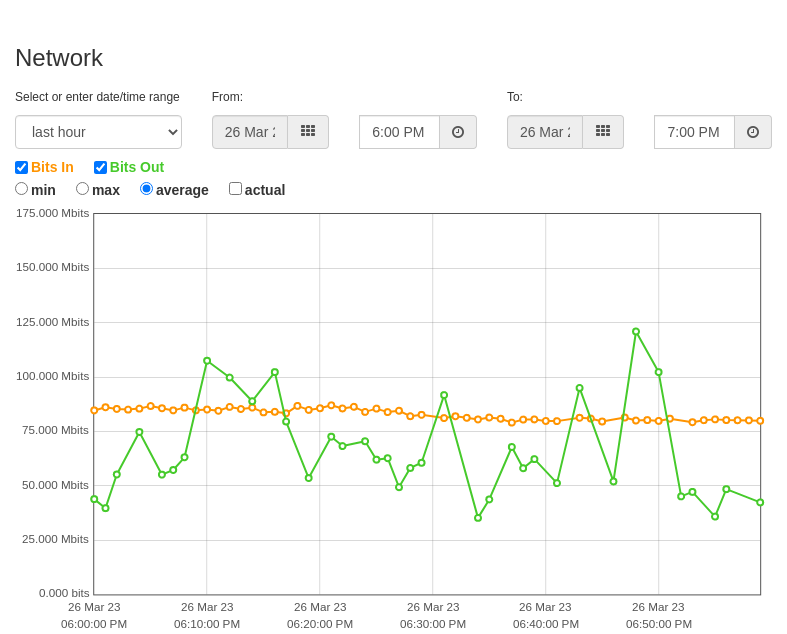
Task: Click the highest green Bits Out peak point
Action: click(x=636, y=332)
